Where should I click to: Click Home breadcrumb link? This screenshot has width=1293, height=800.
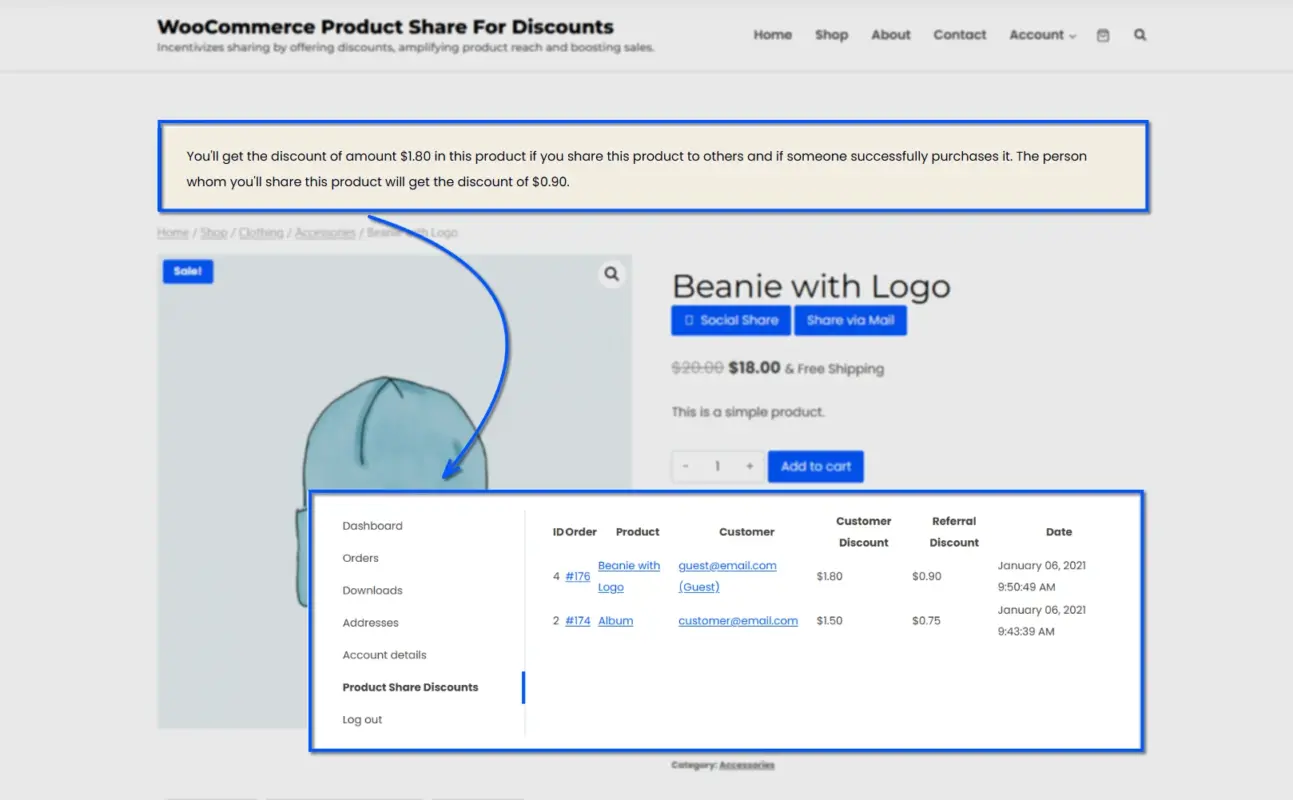173,232
